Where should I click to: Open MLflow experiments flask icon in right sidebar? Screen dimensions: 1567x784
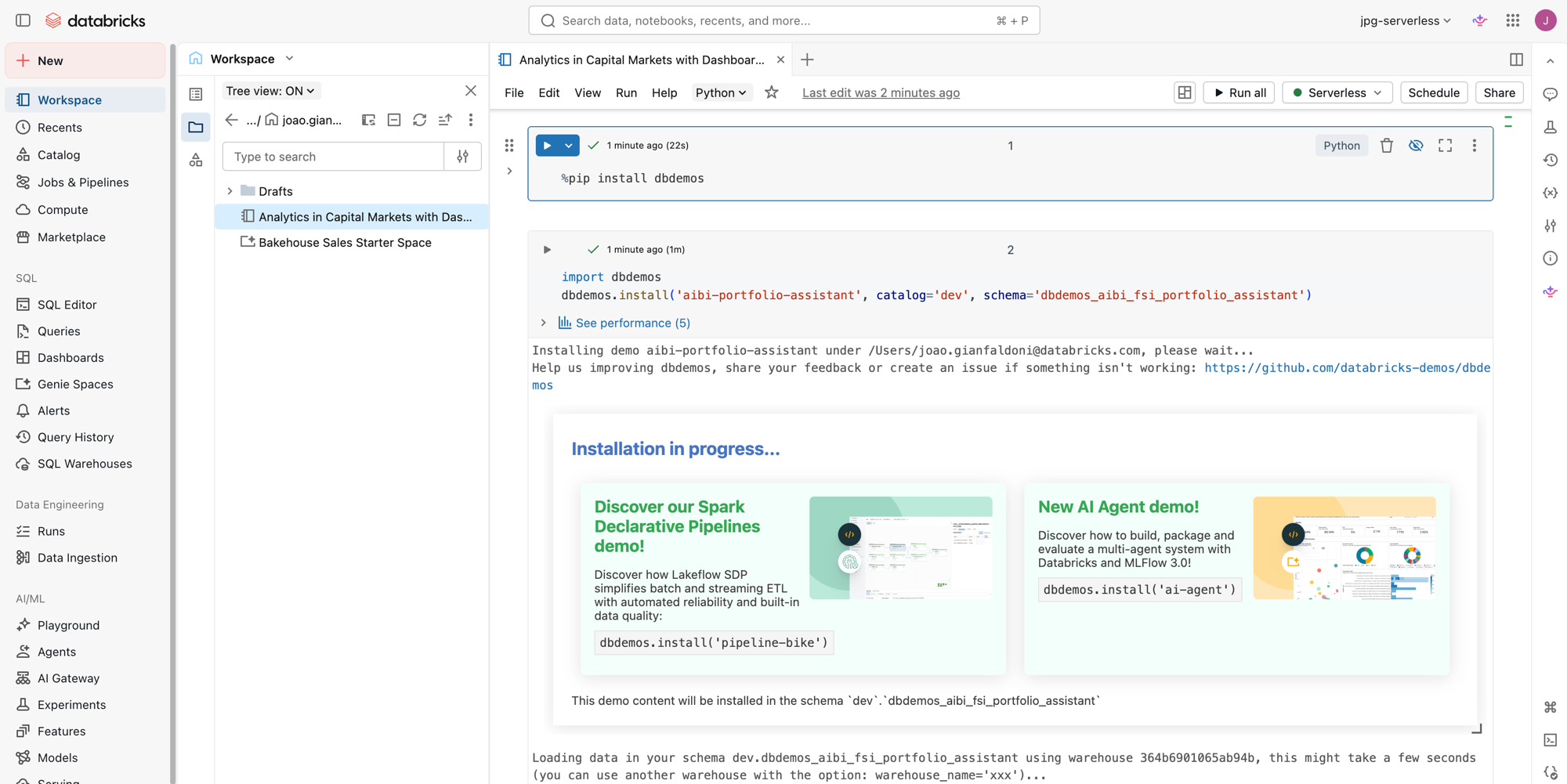pos(1551,127)
